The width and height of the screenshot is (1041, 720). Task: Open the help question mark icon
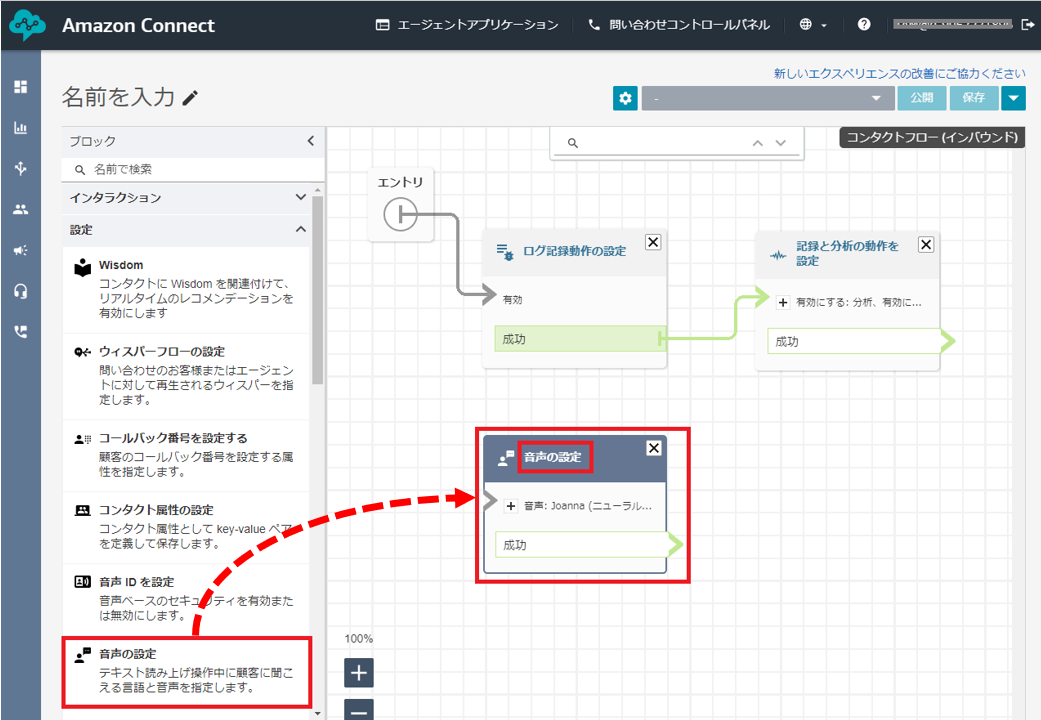864,25
